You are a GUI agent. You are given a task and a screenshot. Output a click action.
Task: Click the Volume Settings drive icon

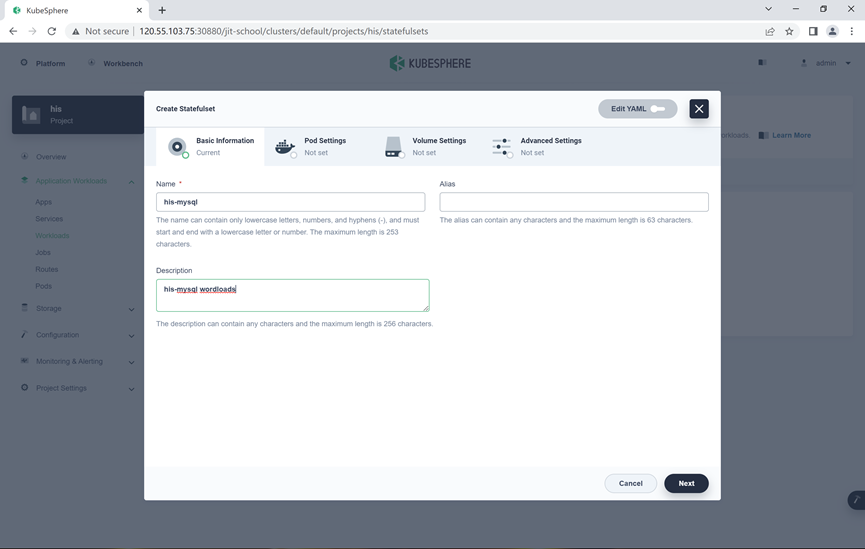click(393, 147)
